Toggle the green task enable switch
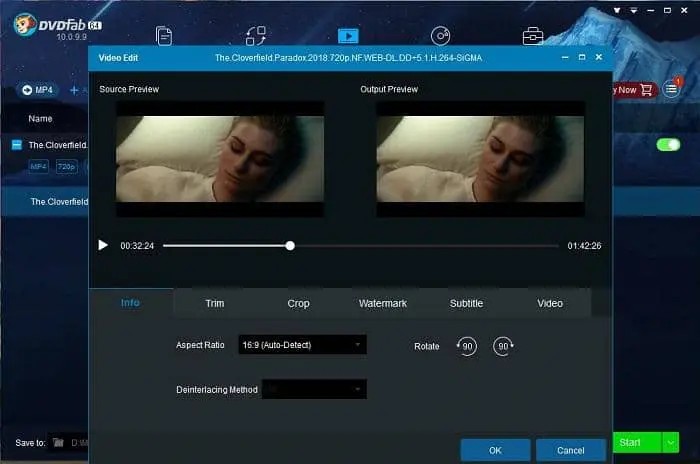700x464 pixels. click(x=668, y=145)
